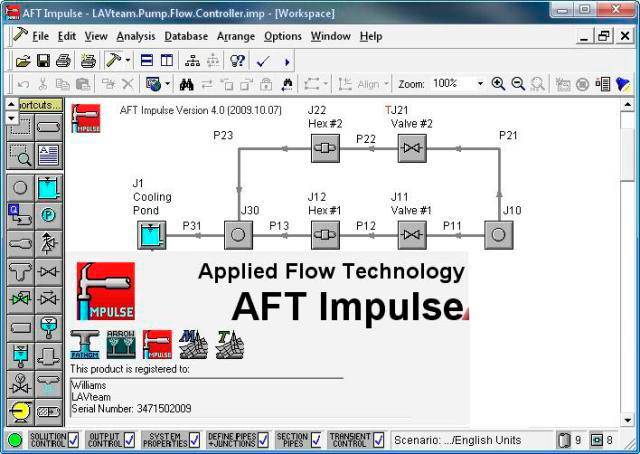Click the J11 Valve #1 junction icon
This screenshot has width=640, height=454.
coord(411,235)
